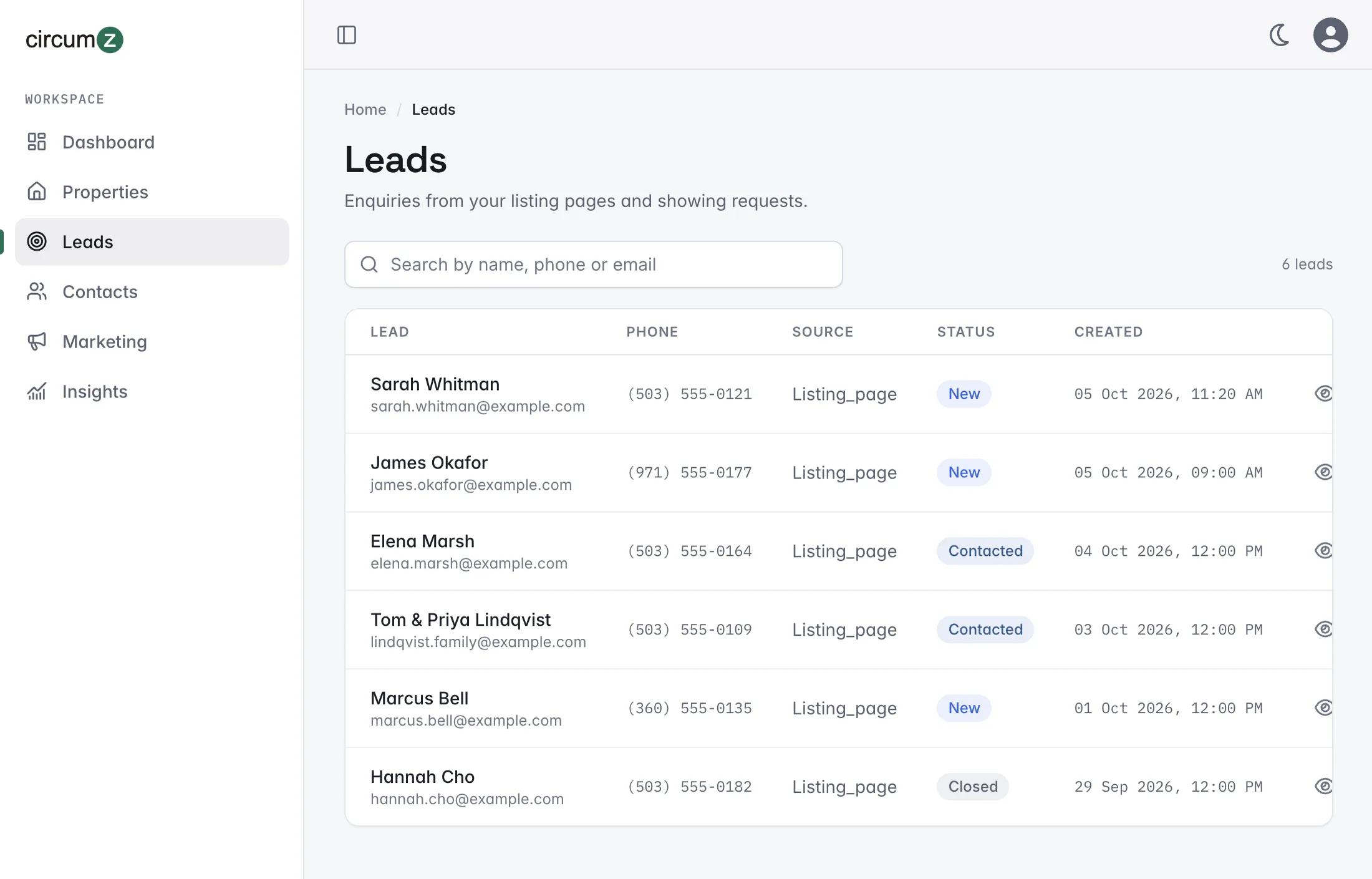Click phone (503) 555-0164
The width and height of the screenshot is (1372, 879).
tap(689, 551)
